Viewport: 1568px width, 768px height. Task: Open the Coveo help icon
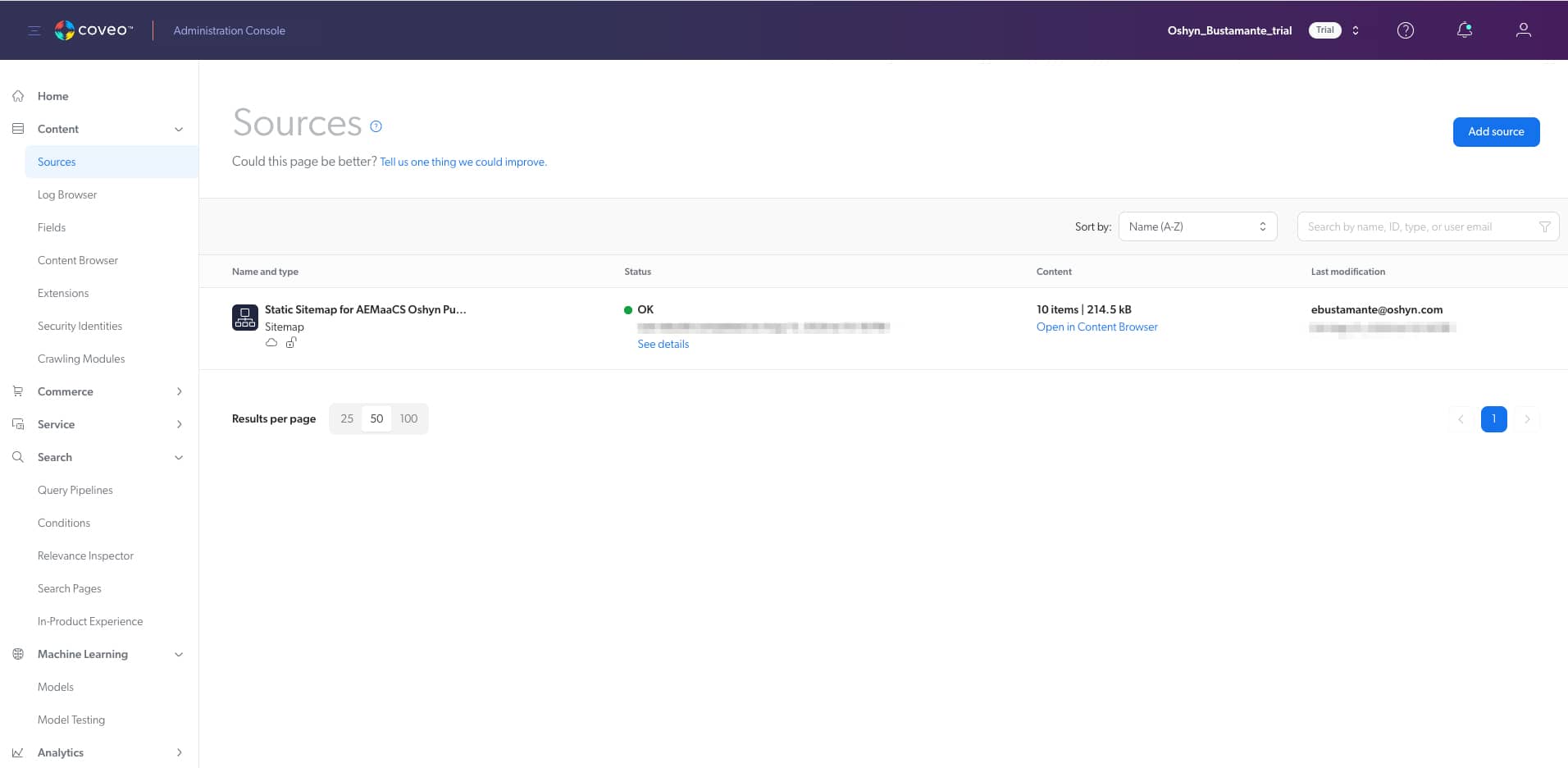click(x=1406, y=30)
